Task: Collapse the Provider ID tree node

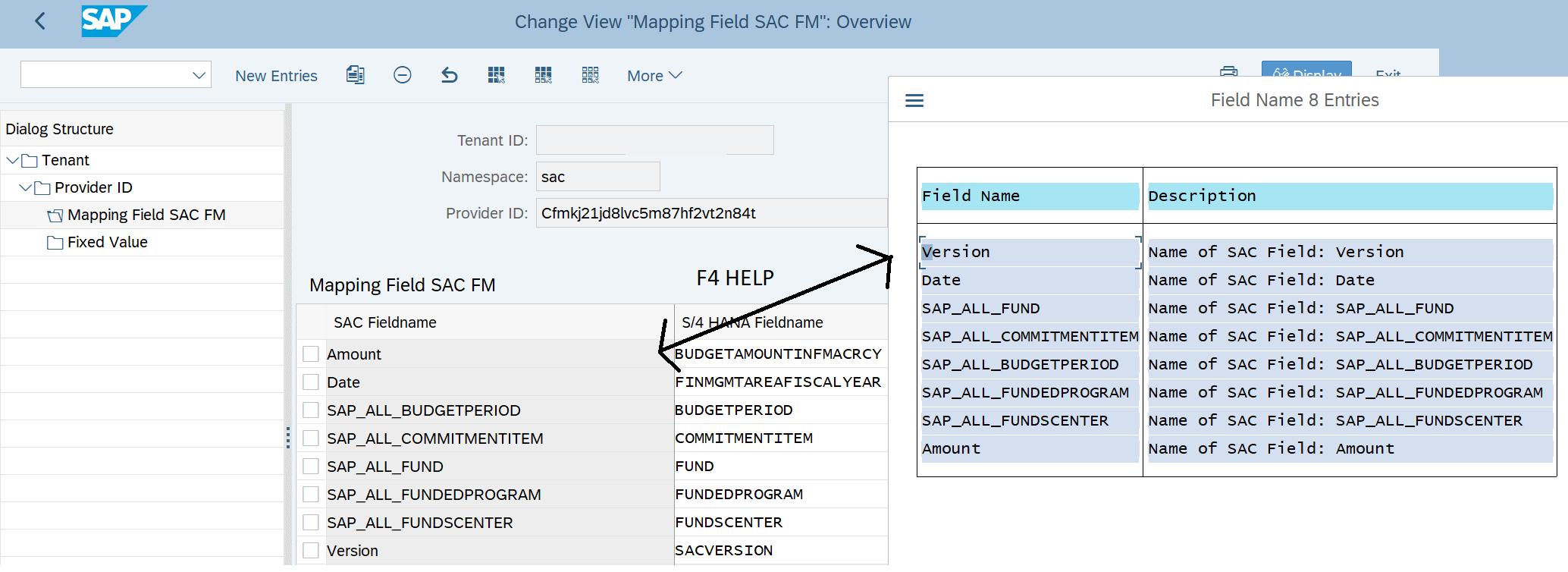Action: [x=26, y=187]
